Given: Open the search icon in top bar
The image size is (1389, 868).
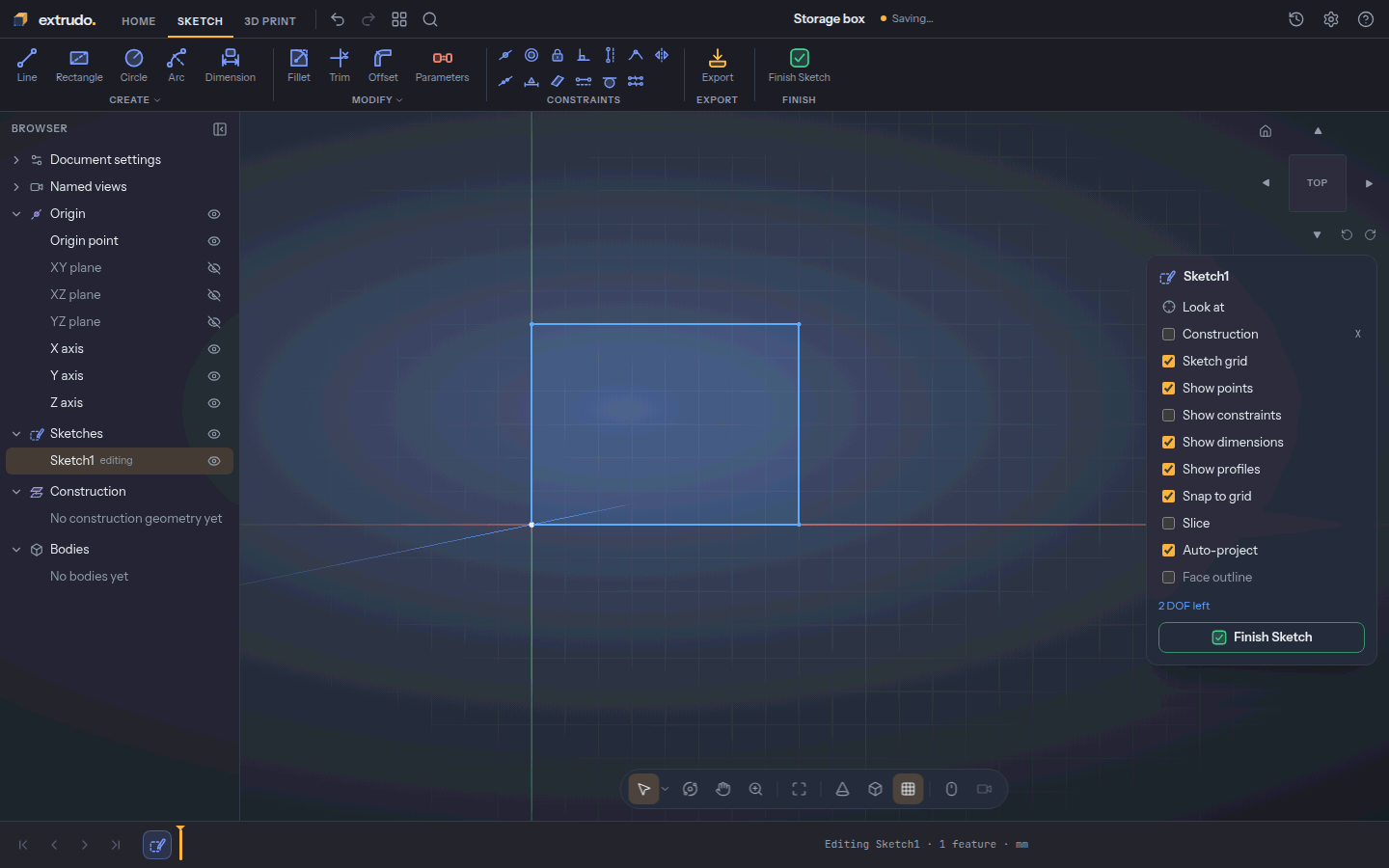Looking at the screenshot, I should point(430,19).
